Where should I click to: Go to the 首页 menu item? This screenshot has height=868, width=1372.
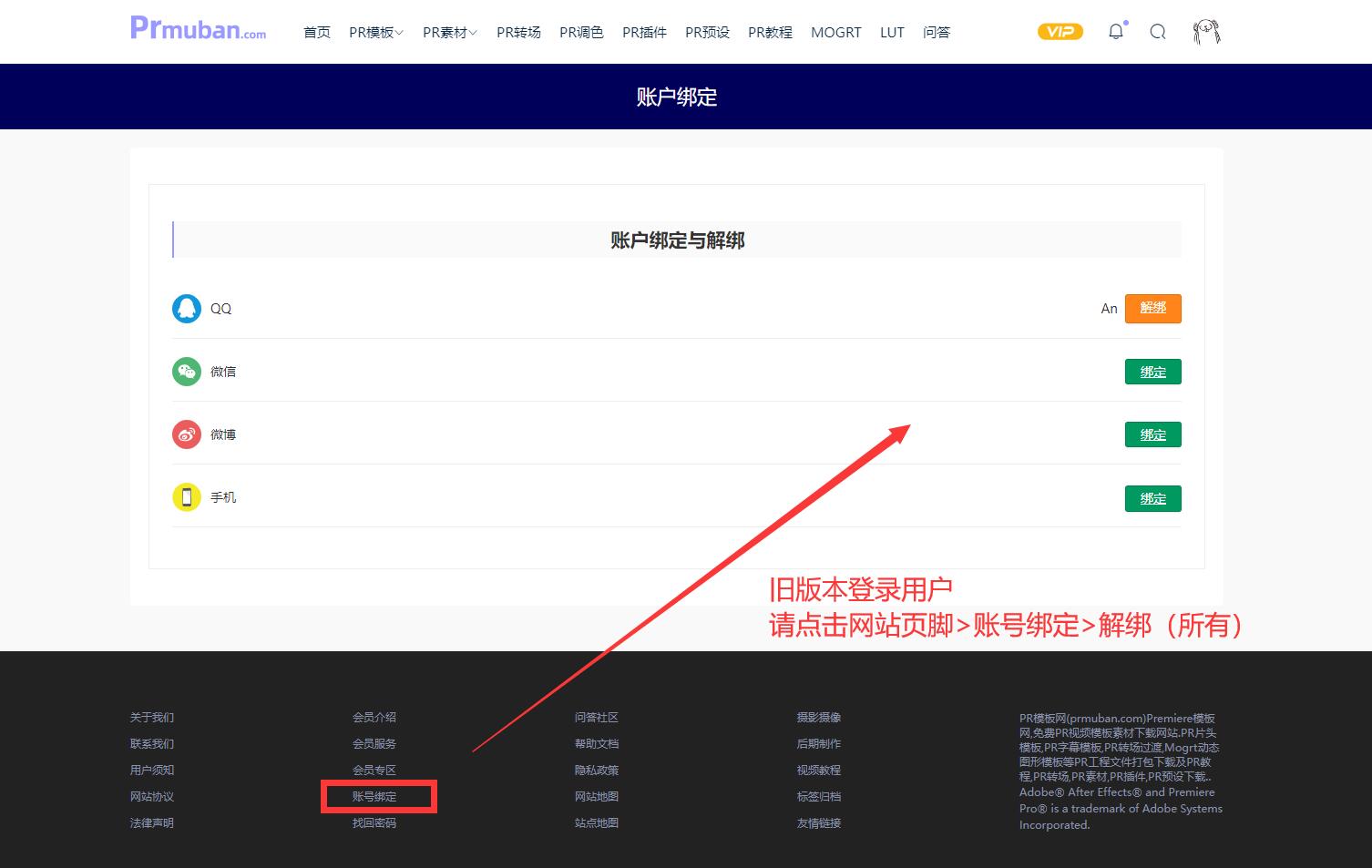(316, 32)
